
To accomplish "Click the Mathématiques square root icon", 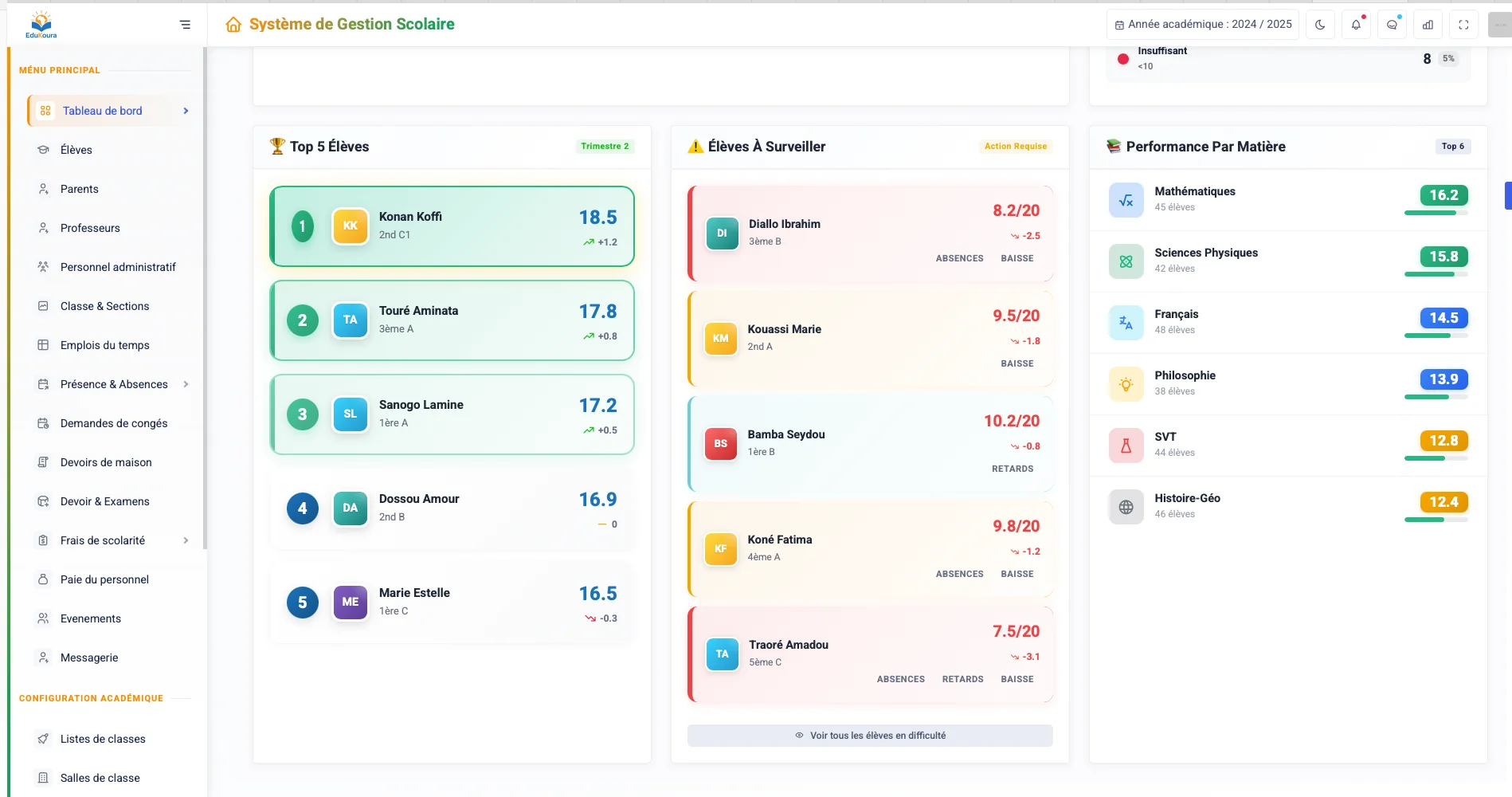I will 1126,200.
